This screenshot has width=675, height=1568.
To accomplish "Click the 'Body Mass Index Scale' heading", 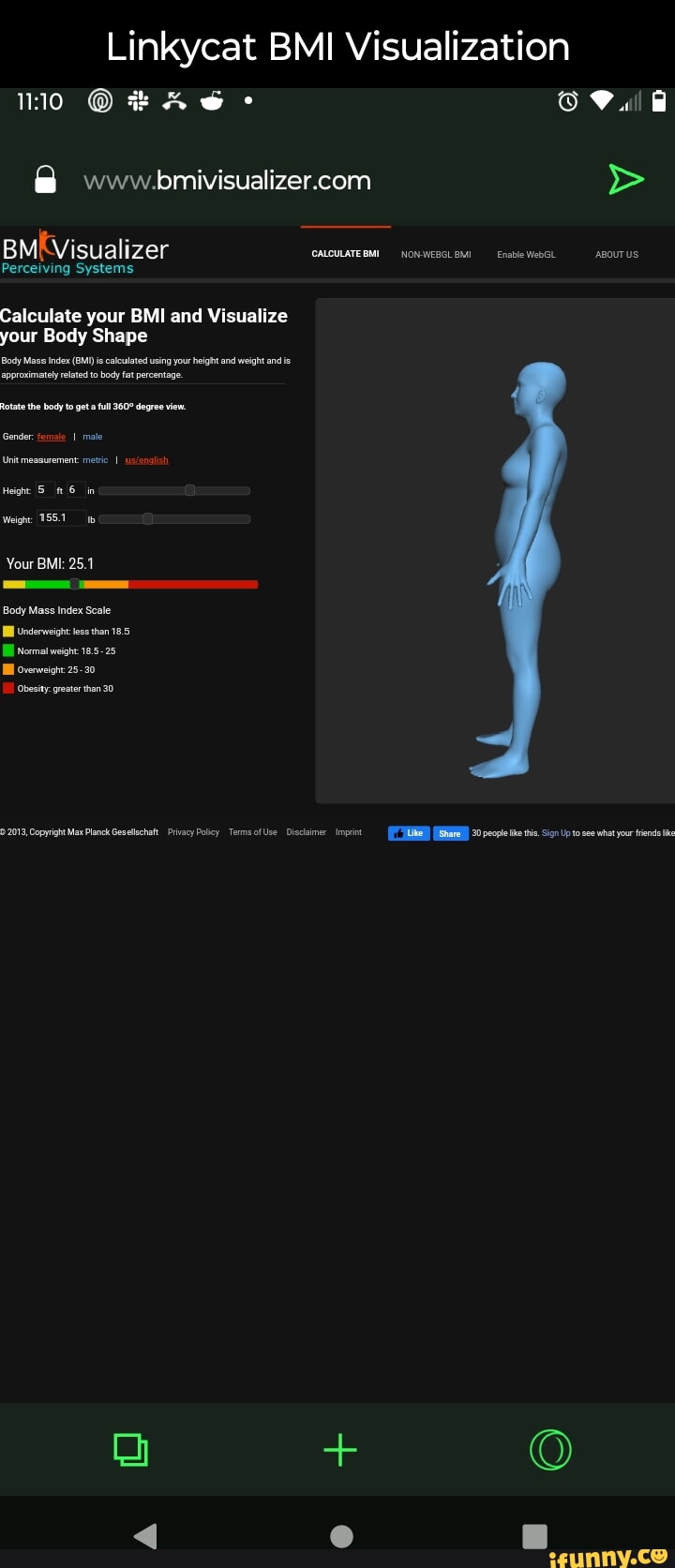I will click(57, 610).
